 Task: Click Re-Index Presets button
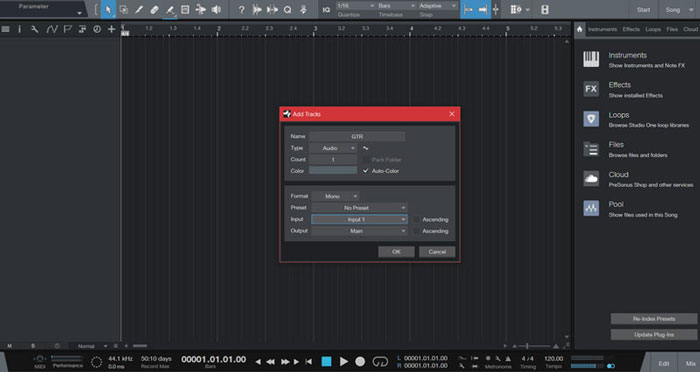pyautogui.click(x=654, y=319)
